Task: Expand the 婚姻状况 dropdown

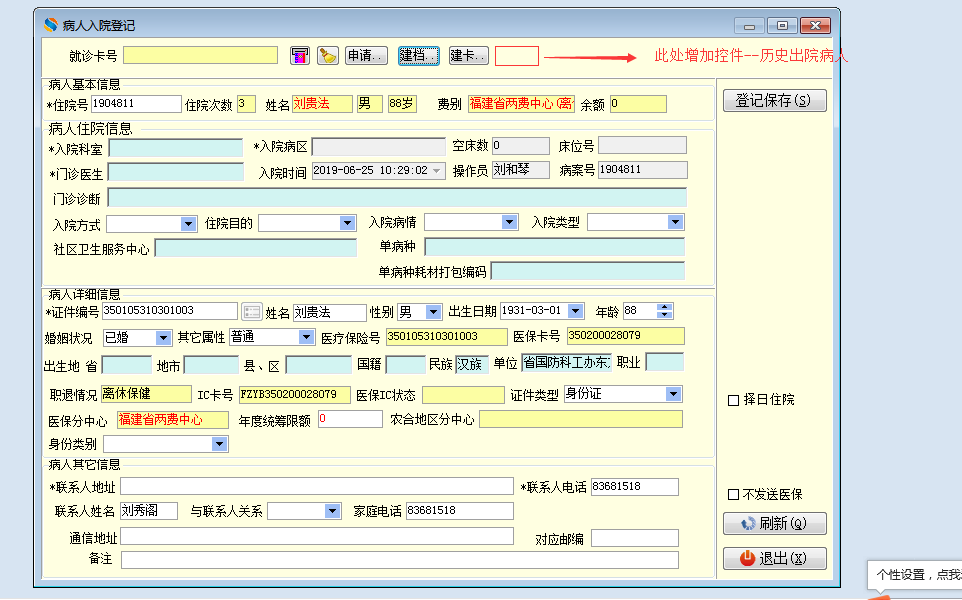Action: 163,337
